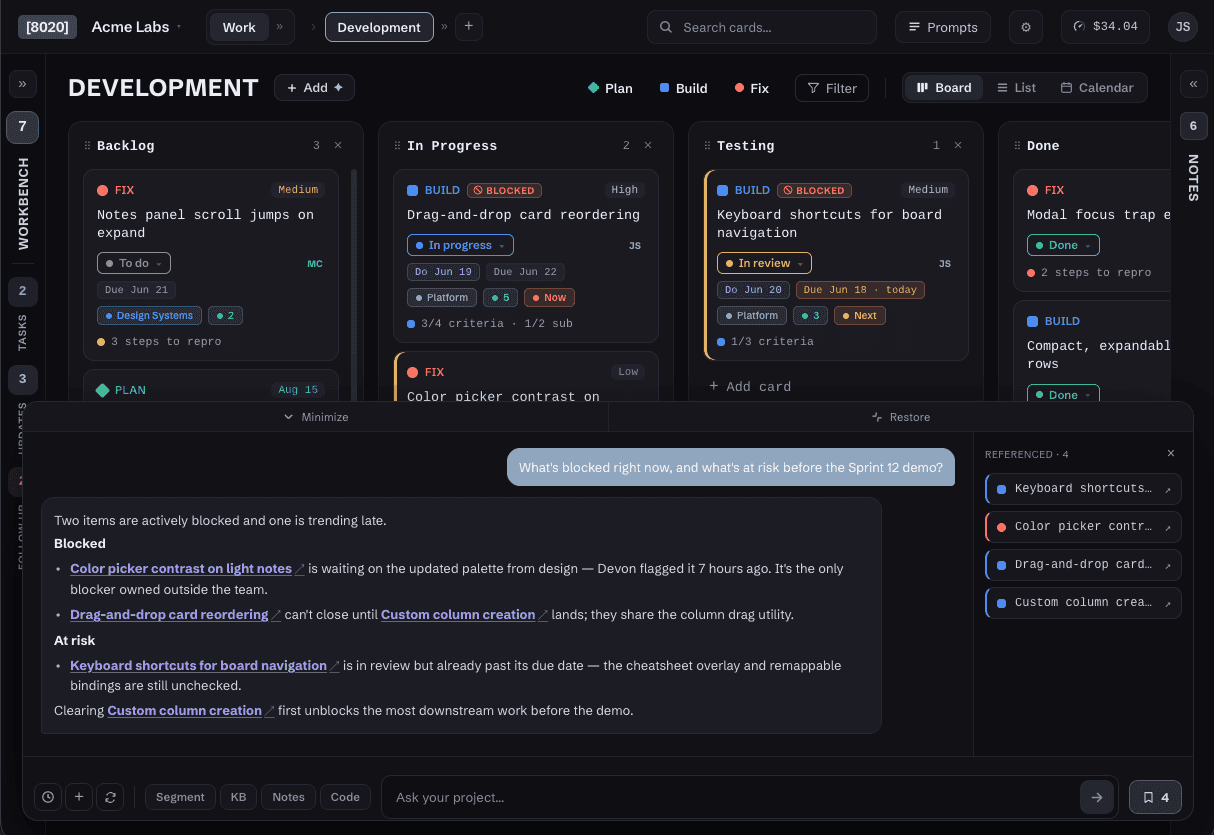Viewport: 1214px width, 835px height.
Task: Open the settings gear in the top bar
Action: [1025, 27]
